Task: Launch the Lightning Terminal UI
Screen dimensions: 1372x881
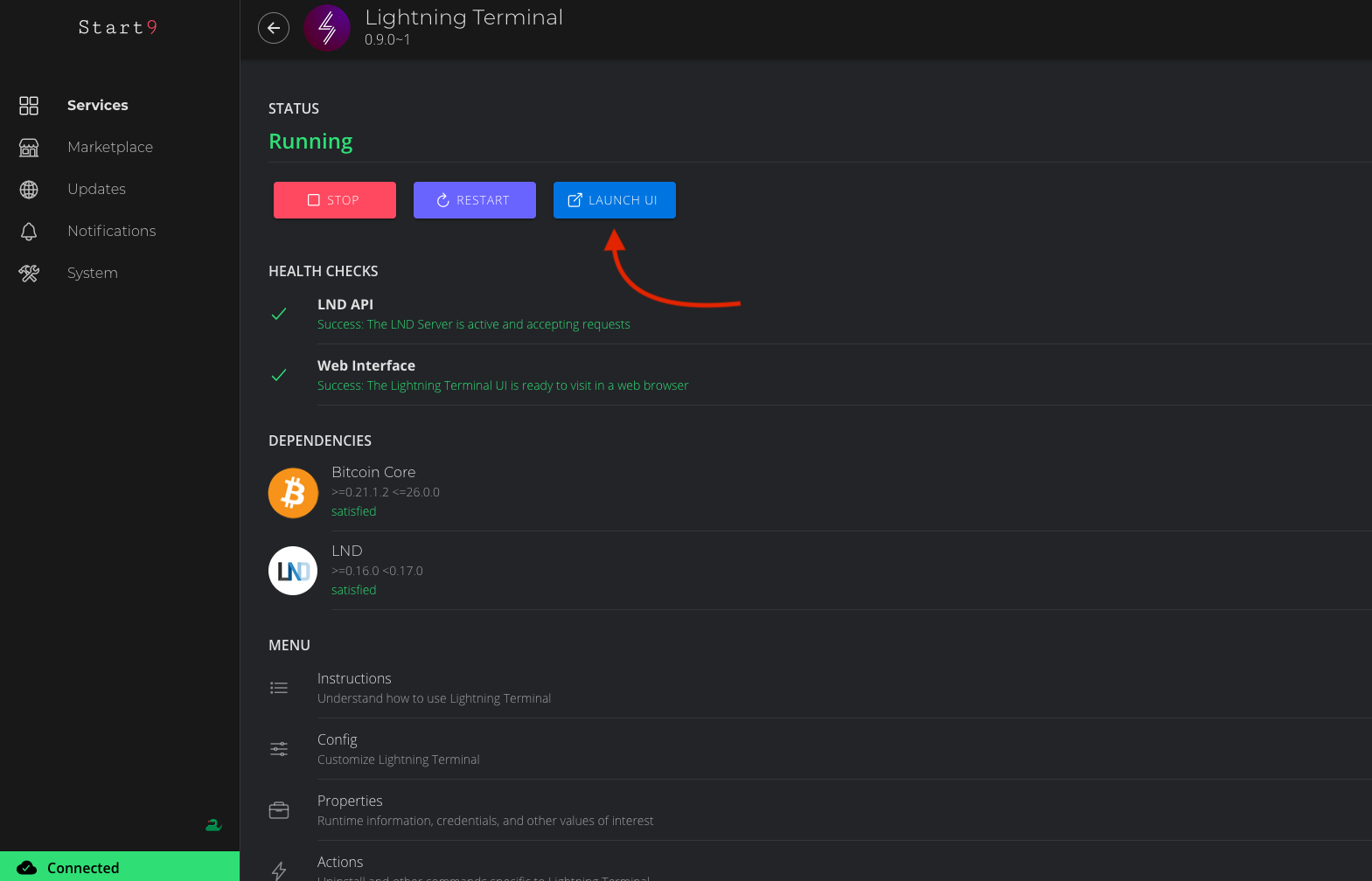Action: 614,200
